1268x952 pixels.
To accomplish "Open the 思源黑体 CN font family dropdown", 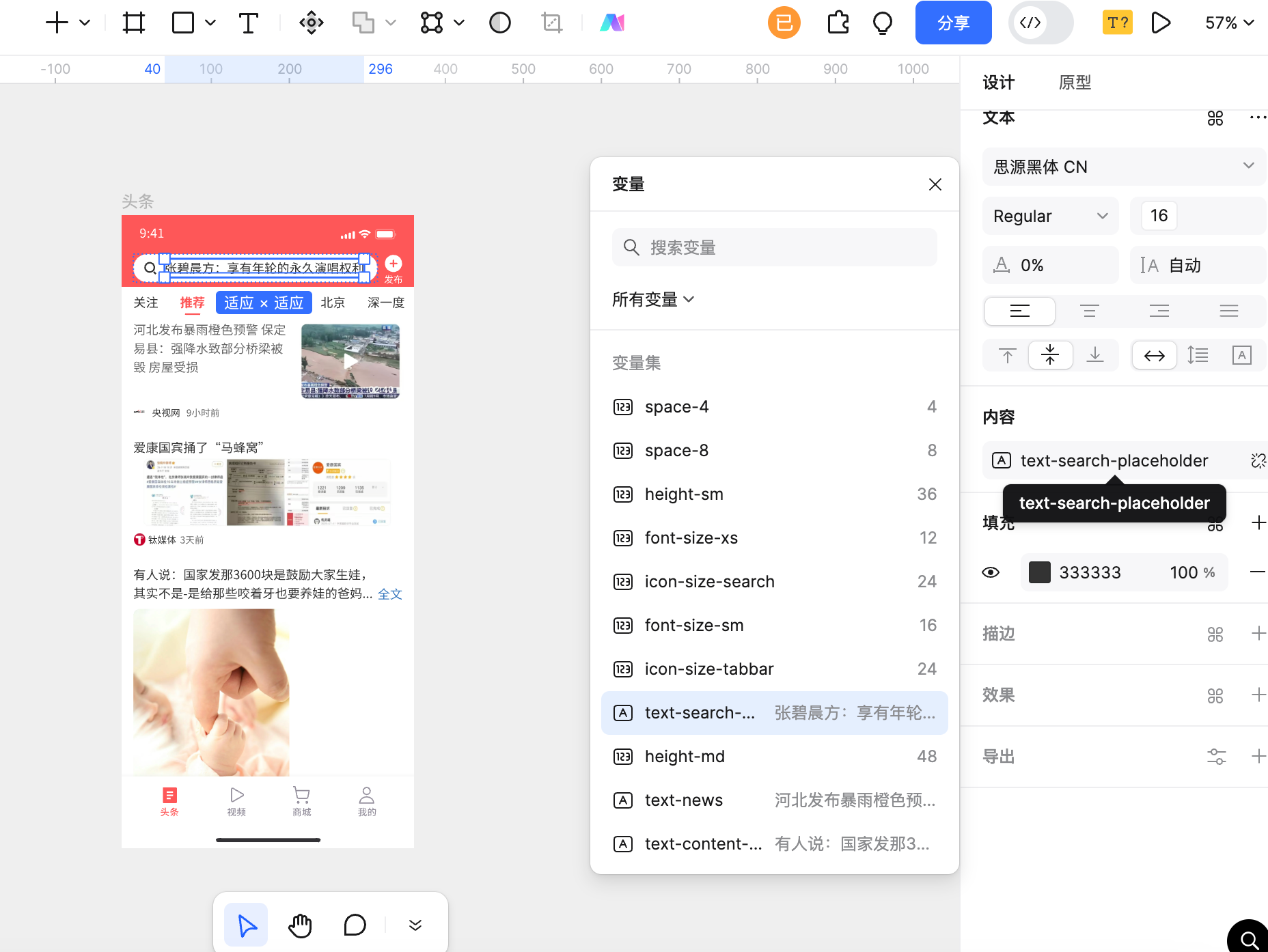I will point(1124,167).
